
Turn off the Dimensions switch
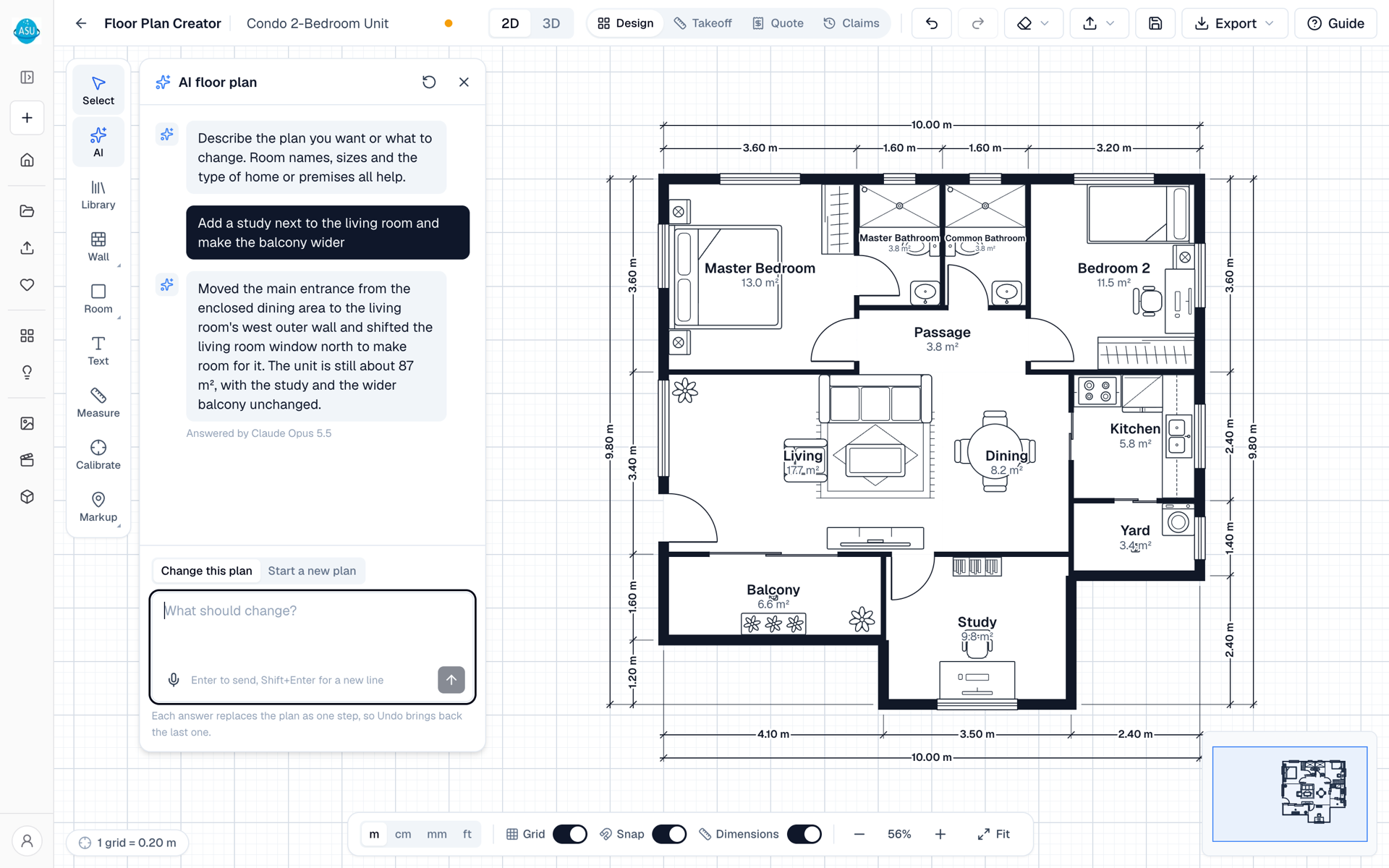(x=804, y=834)
